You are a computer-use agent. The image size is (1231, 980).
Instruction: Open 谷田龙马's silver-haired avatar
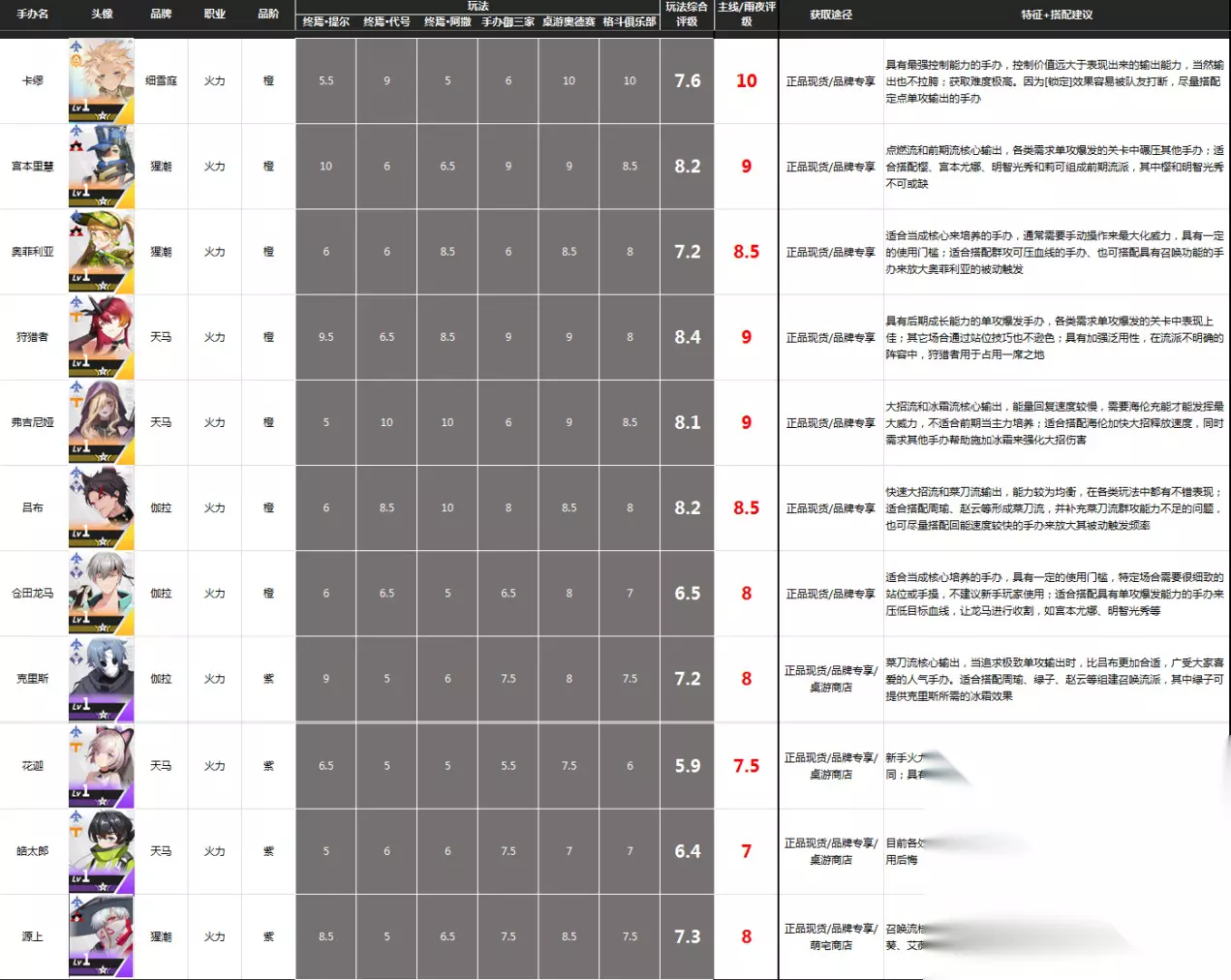[101, 593]
